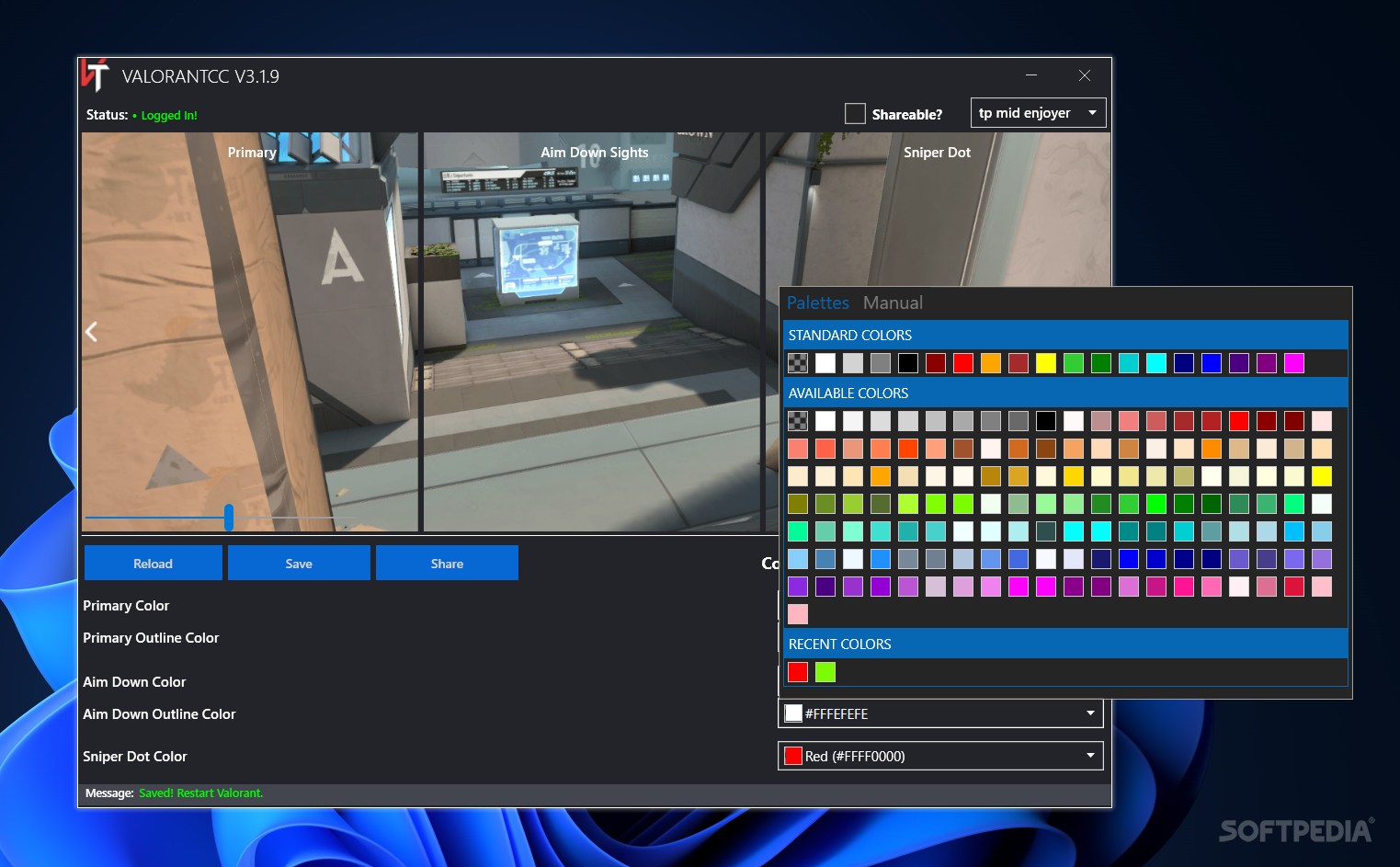The image size is (1400, 867).
Task: Pick the bright yellow swatch in Available Colors
Action: click(x=1322, y=476)
